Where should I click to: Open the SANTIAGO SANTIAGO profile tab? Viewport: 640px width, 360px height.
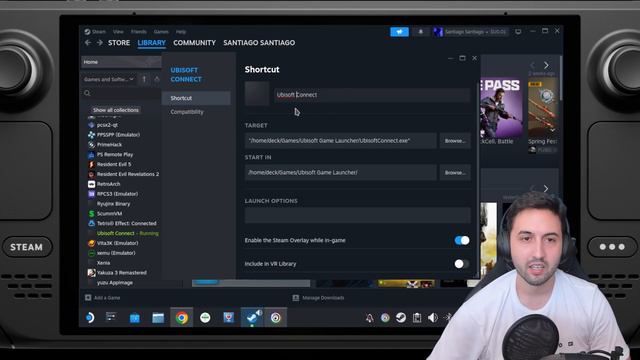click(x=259, y=42)
